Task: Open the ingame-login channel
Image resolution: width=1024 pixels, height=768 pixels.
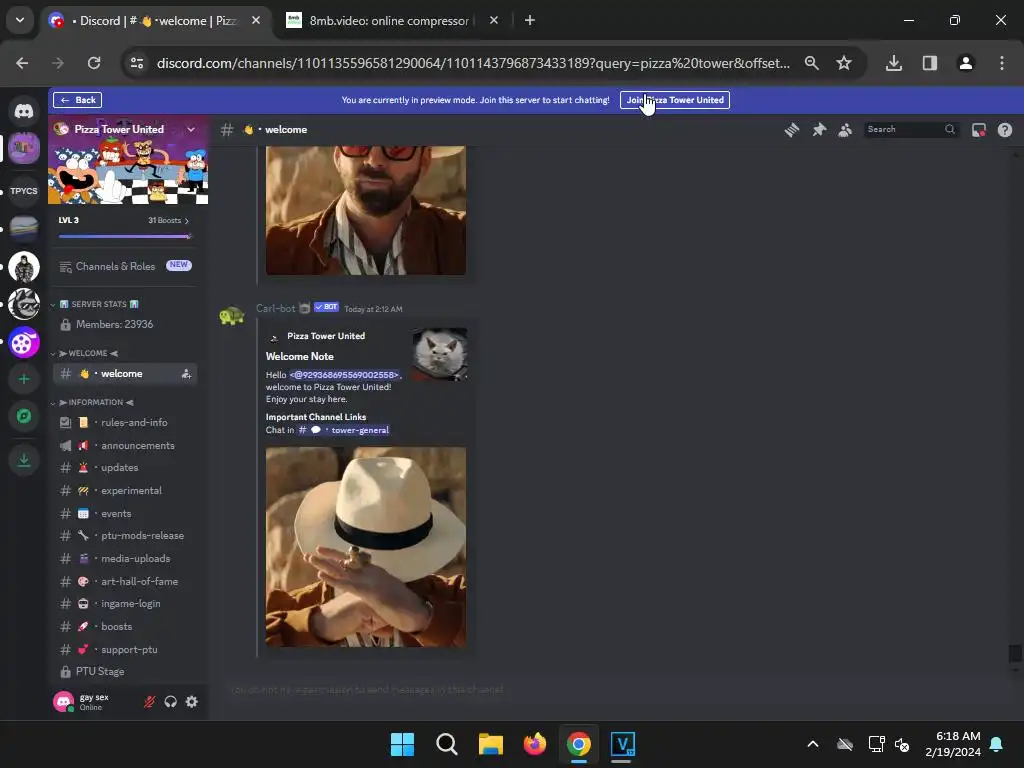Action: point(125,603)
